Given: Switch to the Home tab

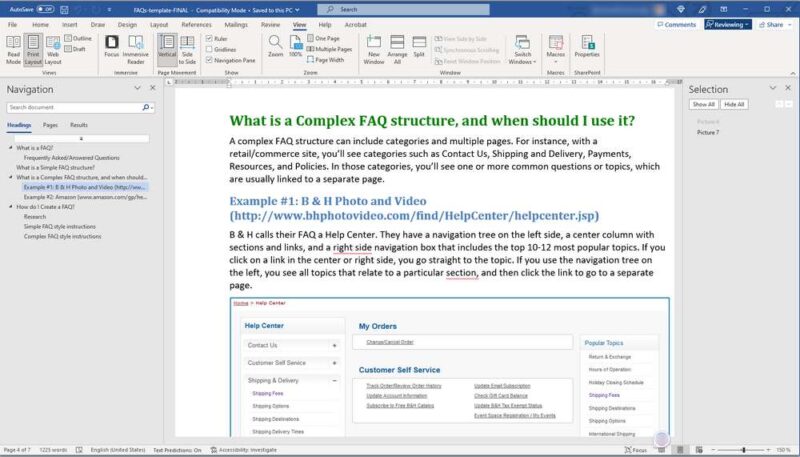Looking at the screenshot, I should tap(40, 24).
